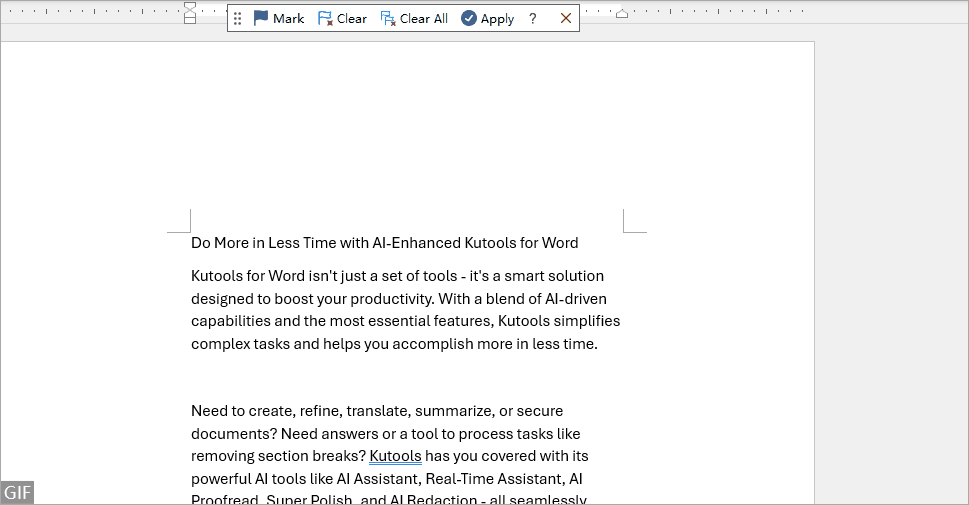Click the line 'documents? Need answers or a tool'
The width and height of the screenshot is (969, 505).
click(386, 434)
